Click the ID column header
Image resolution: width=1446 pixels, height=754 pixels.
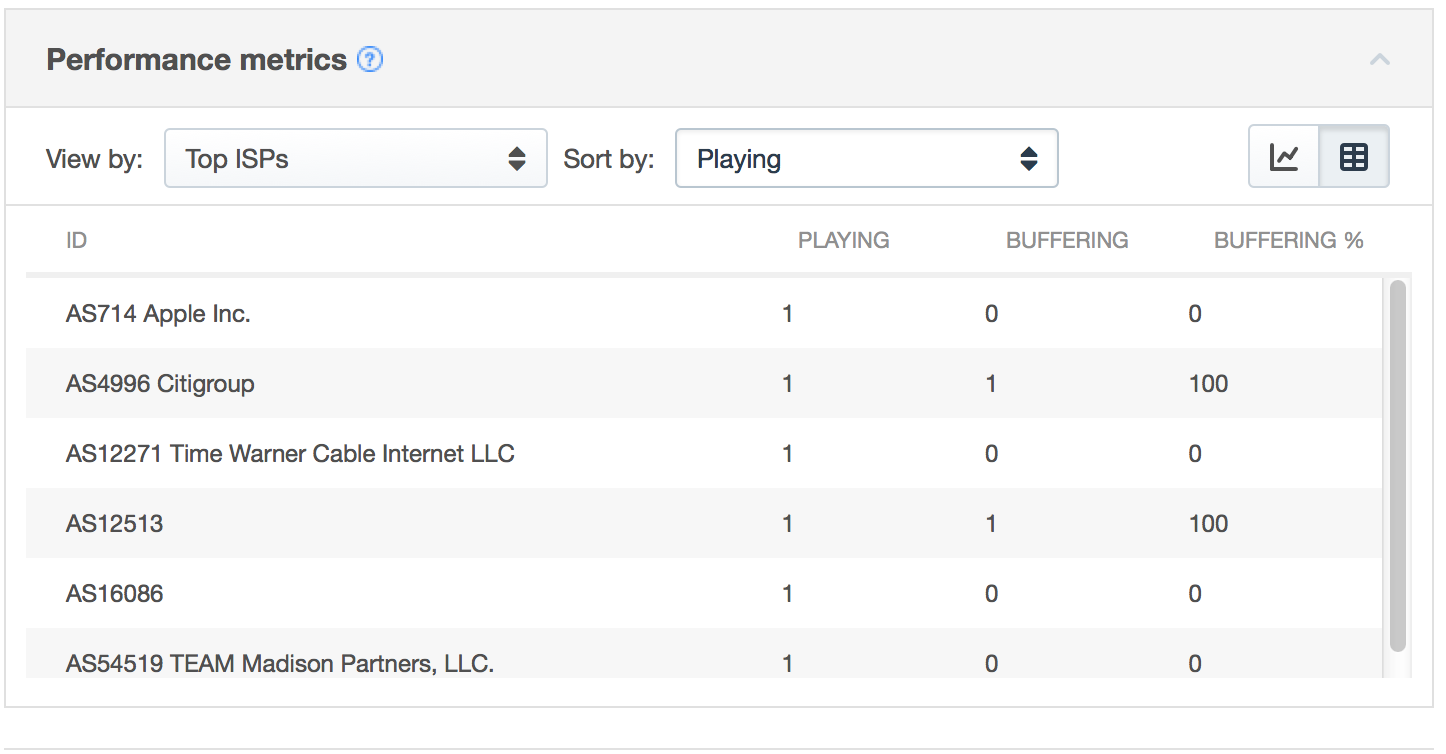(x=76, y=240)
